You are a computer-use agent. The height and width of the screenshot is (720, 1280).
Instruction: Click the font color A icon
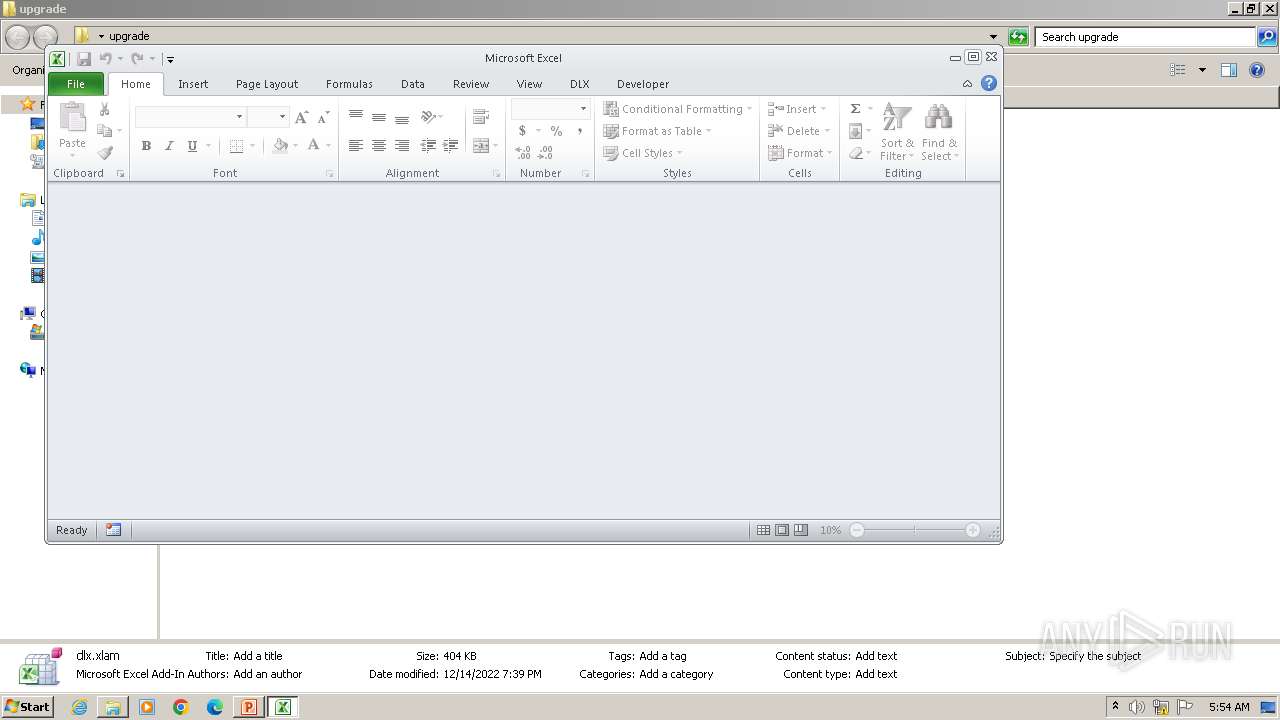coord(313,146)
